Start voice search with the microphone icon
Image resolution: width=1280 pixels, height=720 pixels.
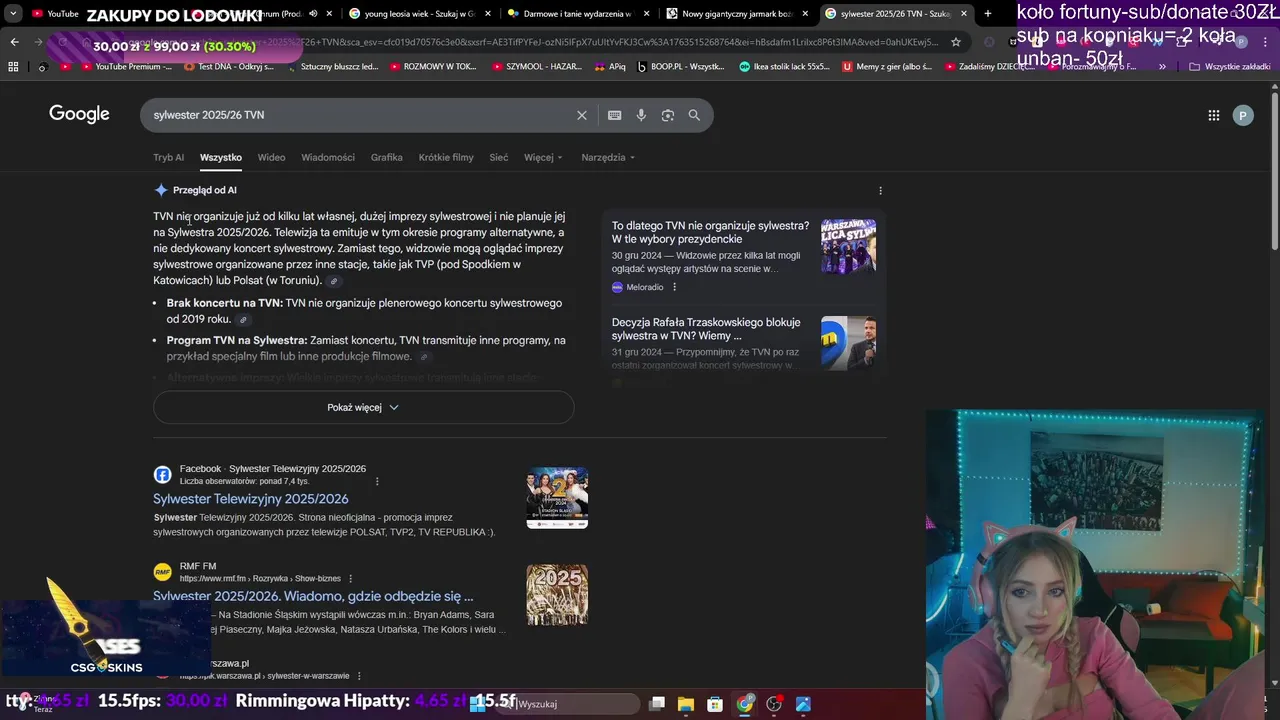641,115
